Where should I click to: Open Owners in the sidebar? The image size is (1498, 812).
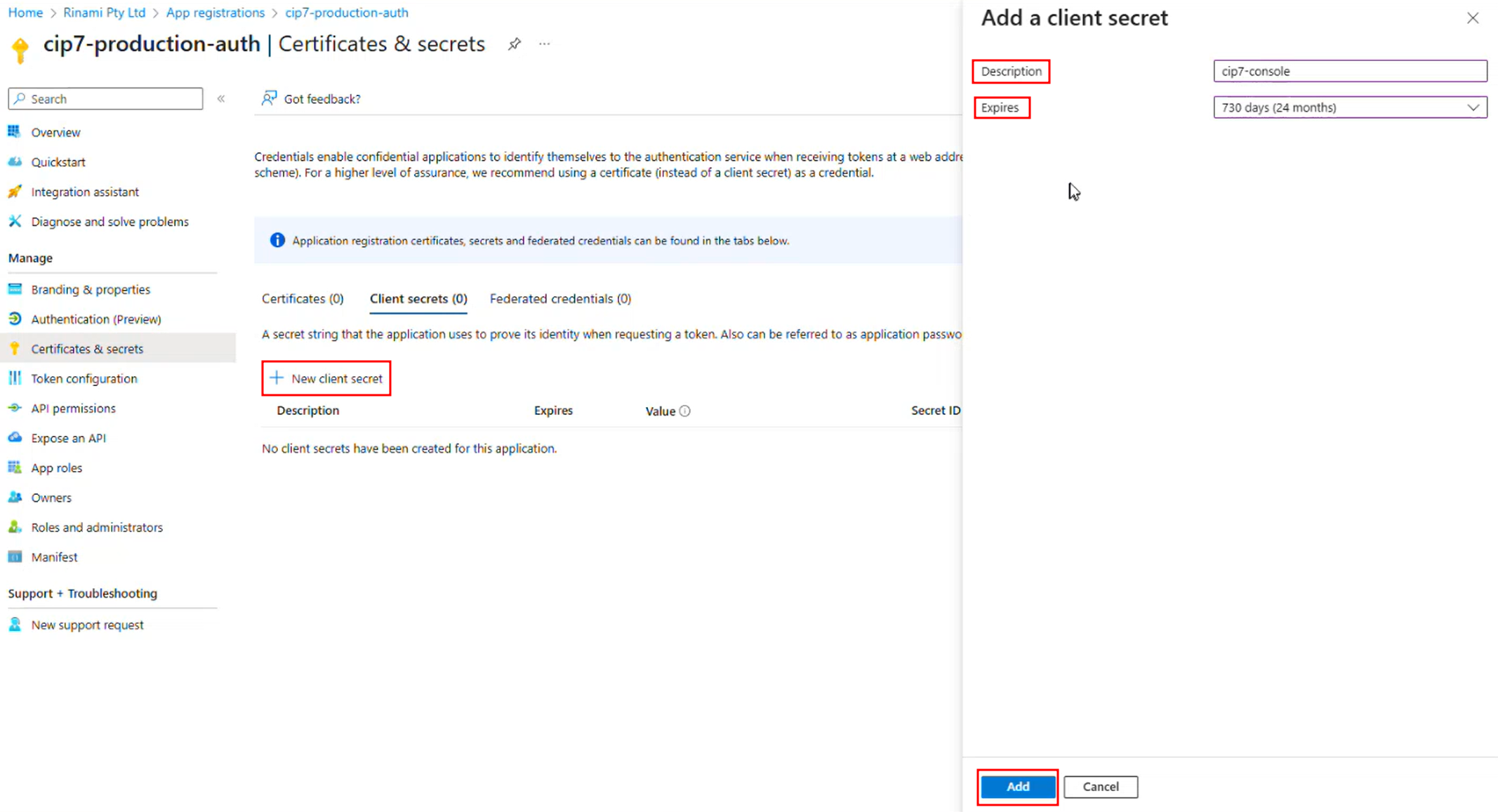(x=51, y=498)
